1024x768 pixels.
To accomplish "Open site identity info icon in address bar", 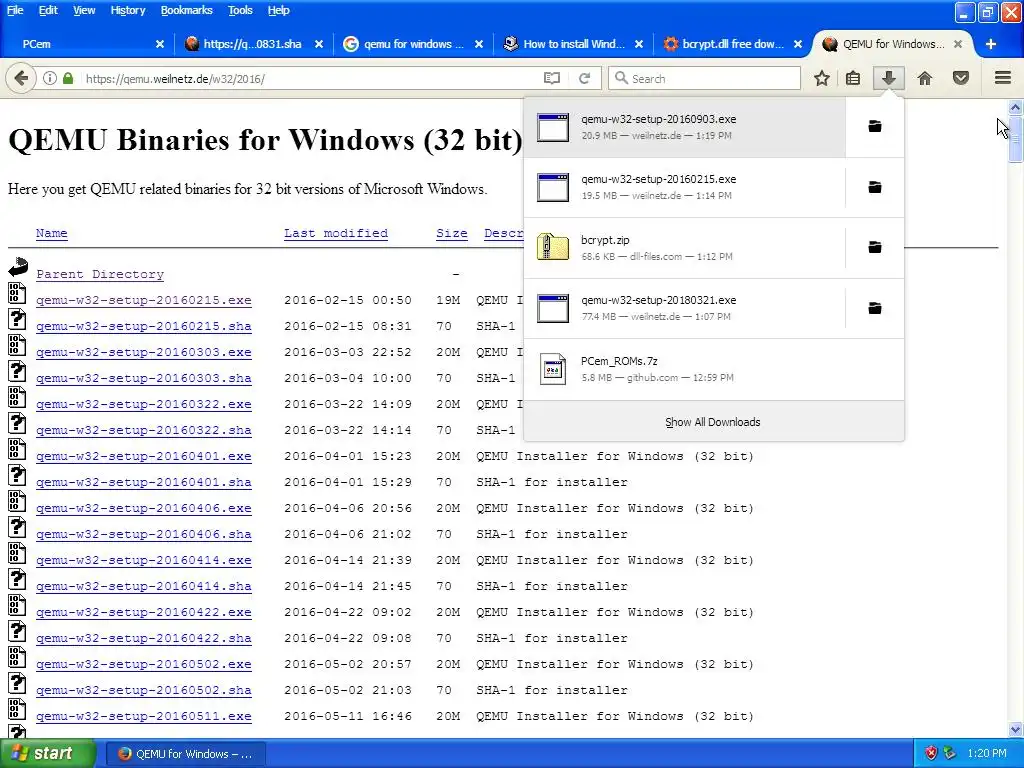I will (50, 78).
